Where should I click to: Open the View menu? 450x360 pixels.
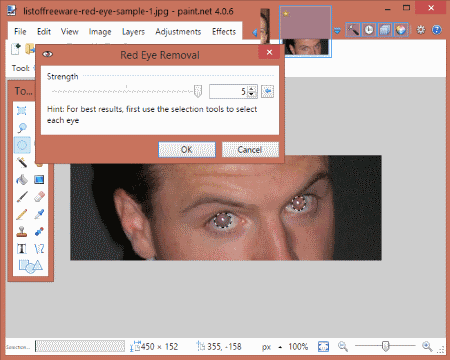point(69,32)
